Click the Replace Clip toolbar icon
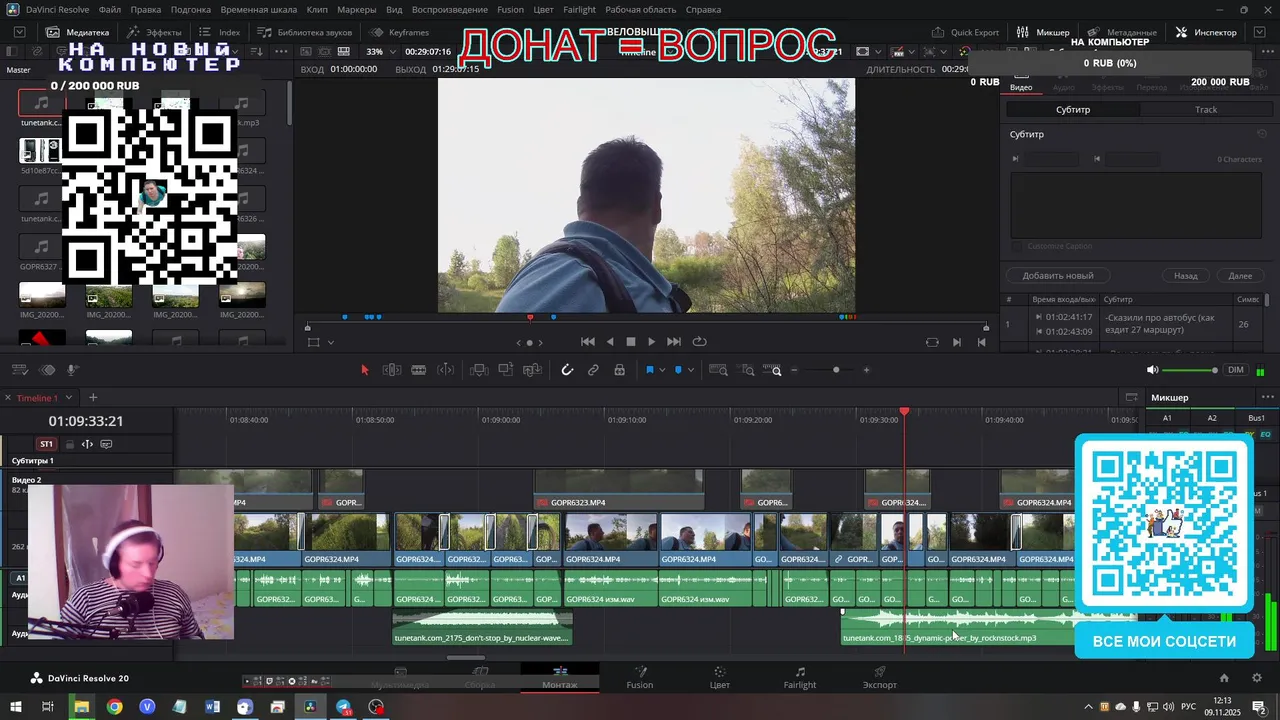1280x720 pixels. click(x=533, y=370)
